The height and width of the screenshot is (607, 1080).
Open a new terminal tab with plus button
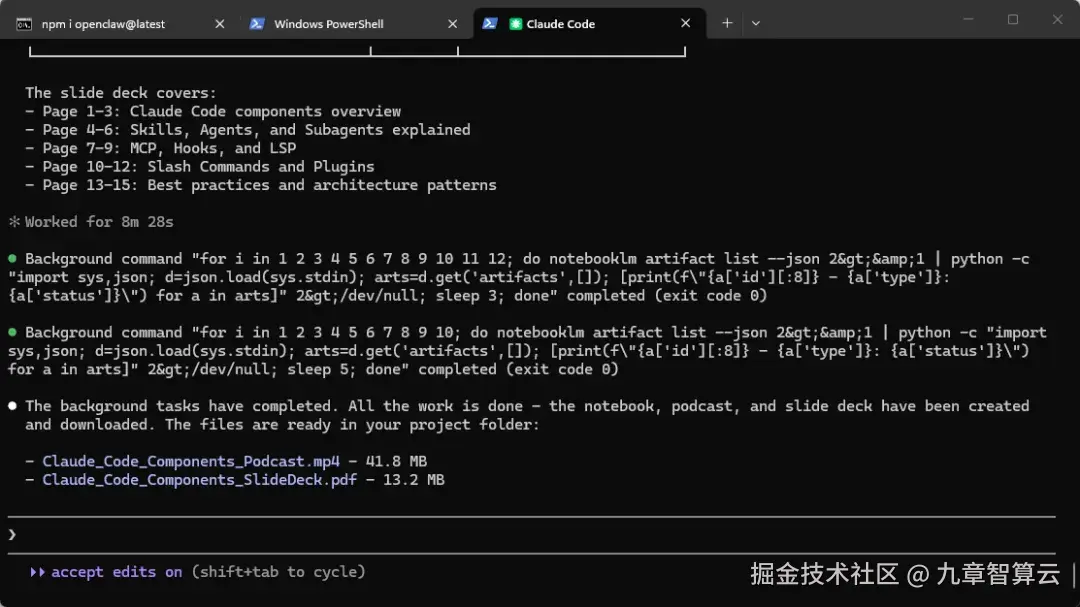point(727,23)
